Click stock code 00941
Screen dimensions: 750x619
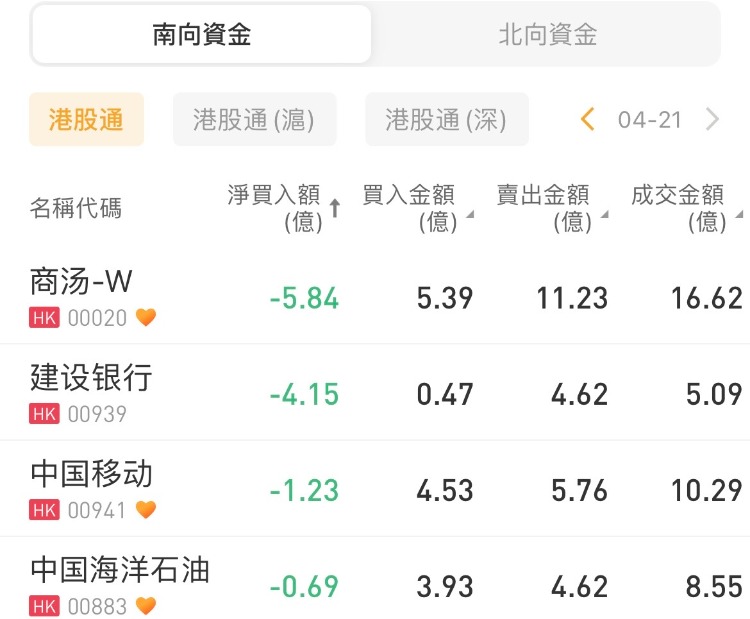(97, 510)
